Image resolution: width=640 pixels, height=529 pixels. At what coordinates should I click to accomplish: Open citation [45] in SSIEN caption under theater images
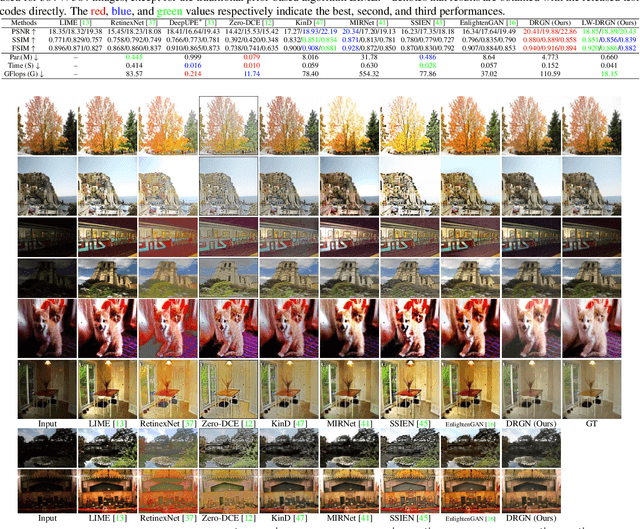(424, 518)
